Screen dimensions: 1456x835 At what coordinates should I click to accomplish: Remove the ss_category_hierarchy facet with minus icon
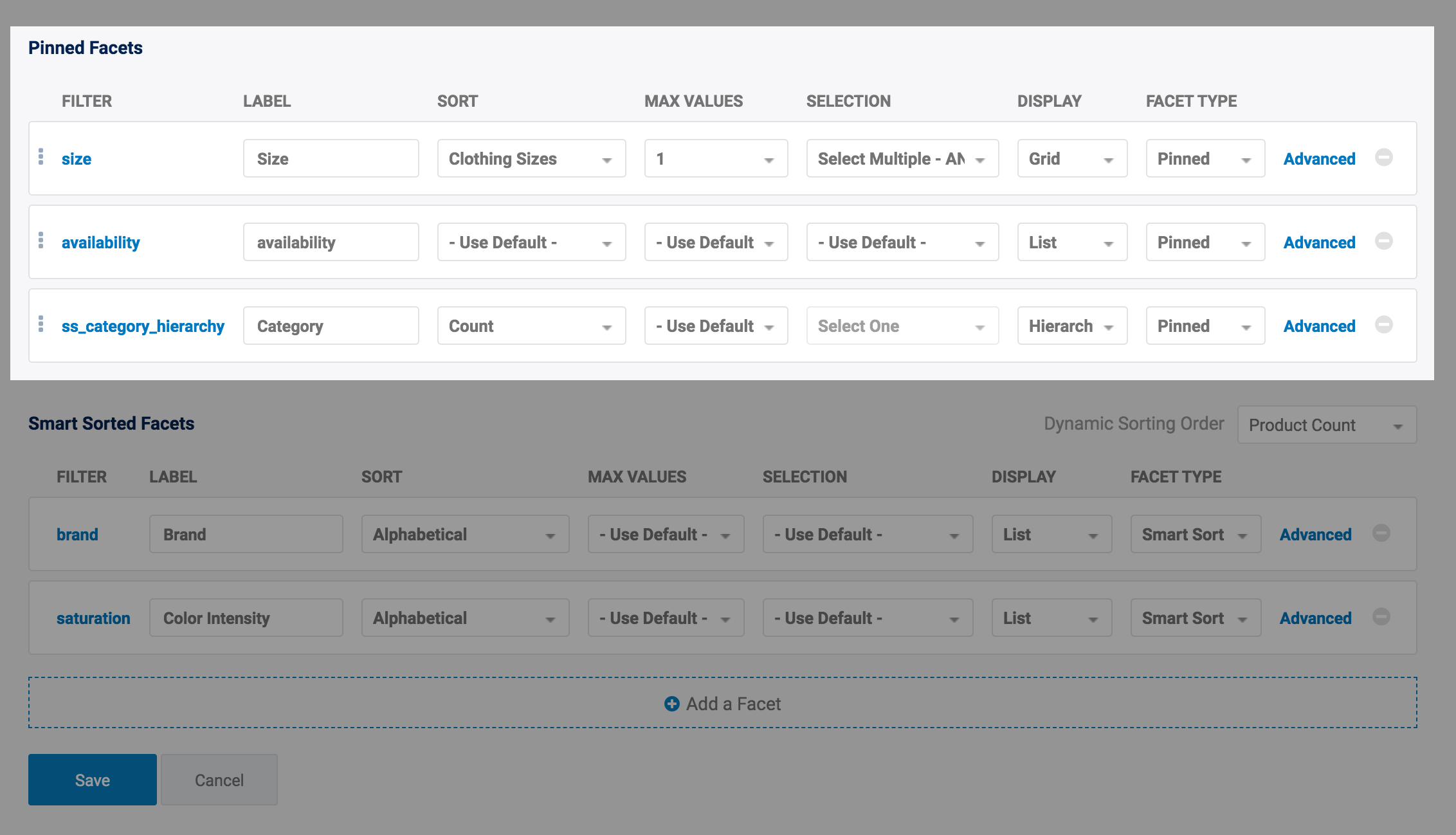tap(1383, 325)
